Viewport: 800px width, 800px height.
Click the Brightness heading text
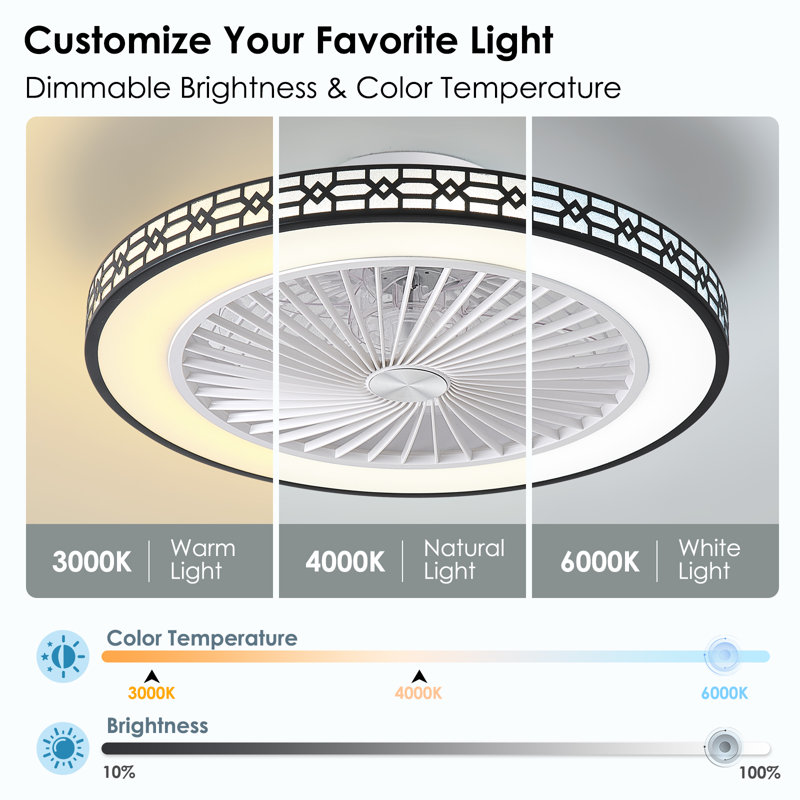(x=157, y=726)
